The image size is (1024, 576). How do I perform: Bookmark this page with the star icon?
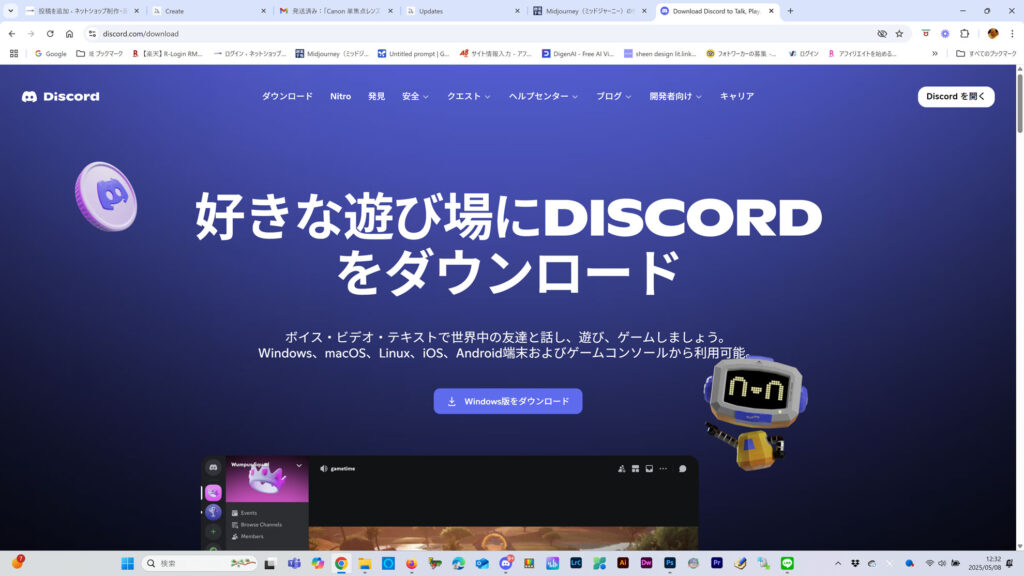pyautogui.click(x=899, y=34)
